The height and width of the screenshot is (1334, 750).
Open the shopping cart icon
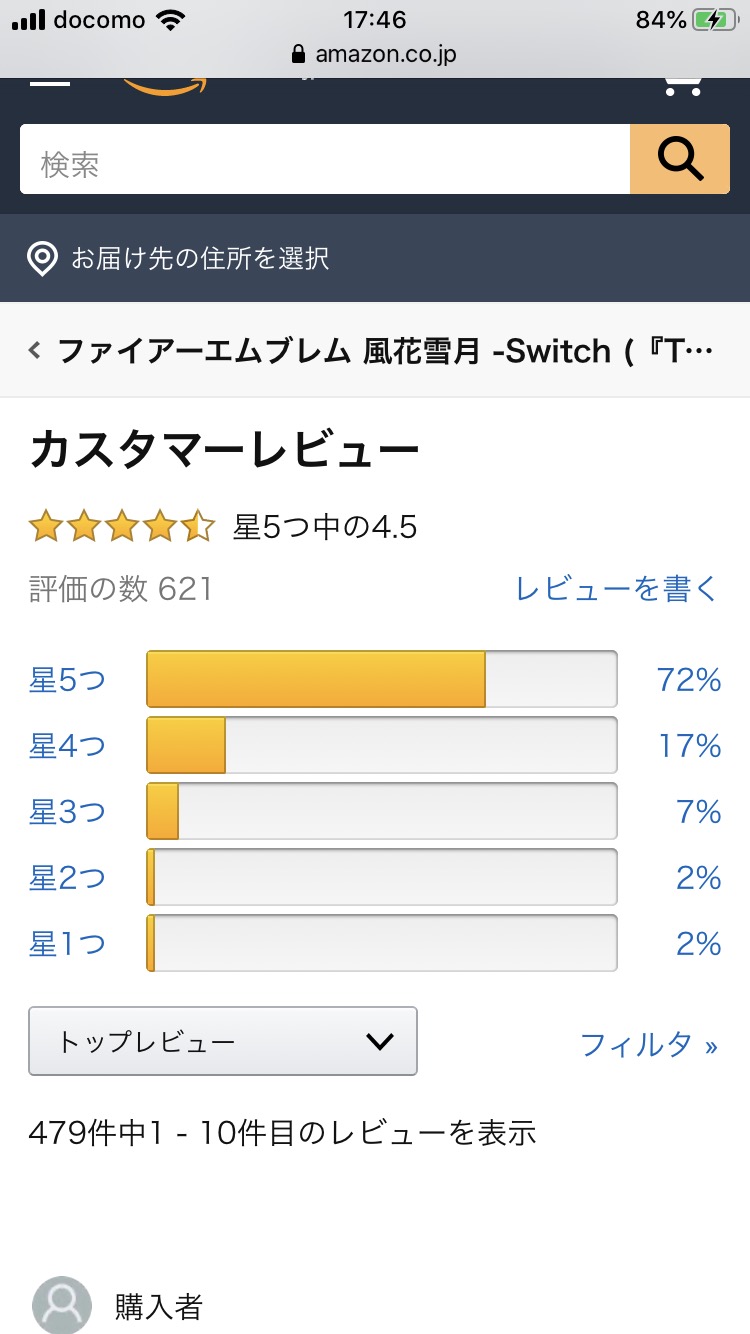pos(683,86)
